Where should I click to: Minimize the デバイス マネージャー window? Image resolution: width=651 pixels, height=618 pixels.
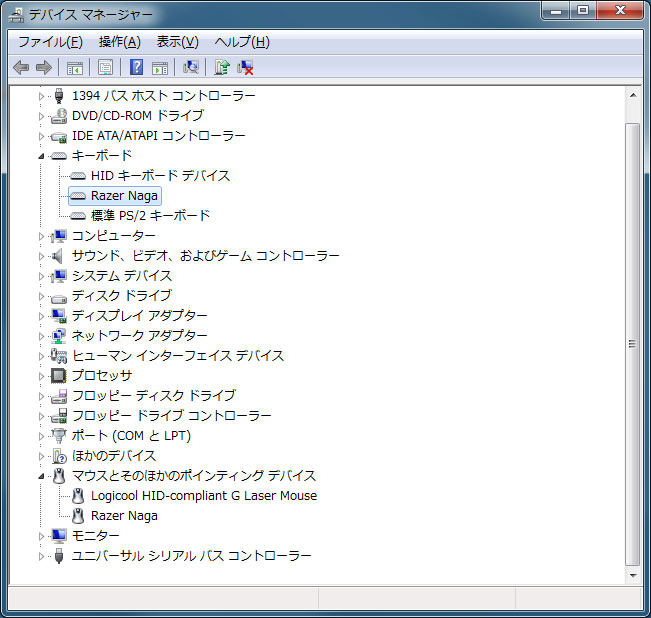coord(556,10)
